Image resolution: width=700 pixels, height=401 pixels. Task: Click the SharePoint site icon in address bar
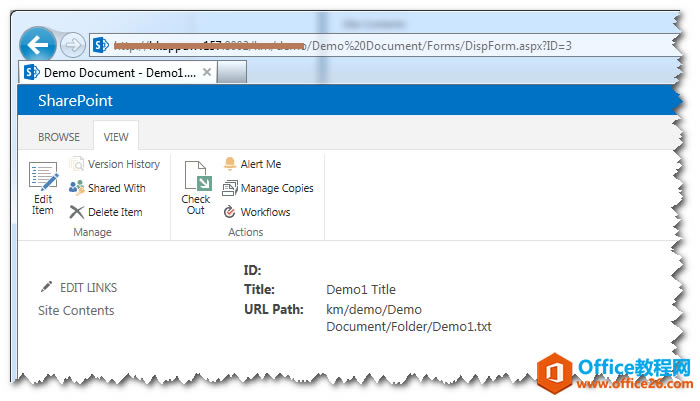click(100, 45)
